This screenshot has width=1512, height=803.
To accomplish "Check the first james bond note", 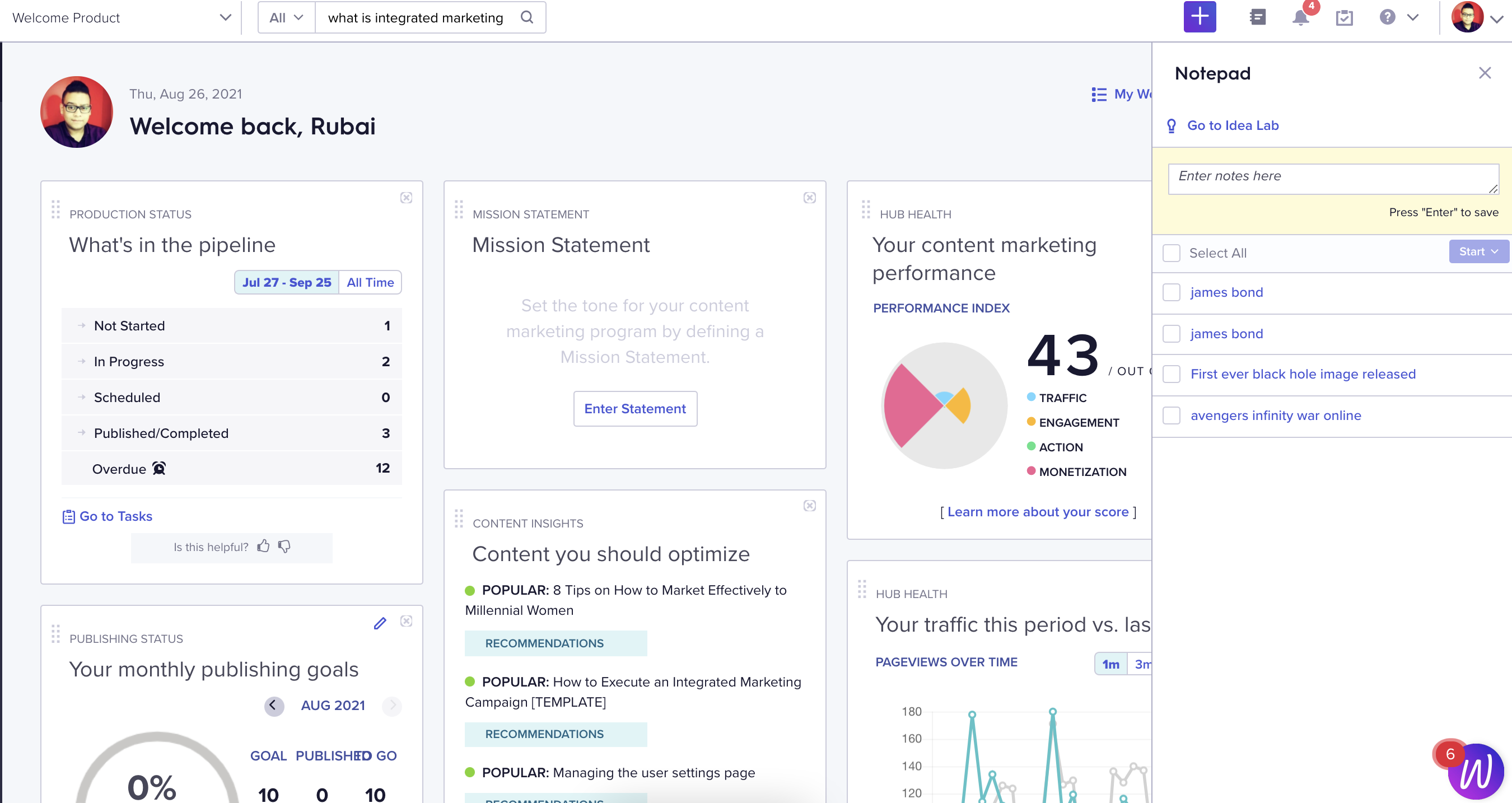I will [x=1171, y=293].
